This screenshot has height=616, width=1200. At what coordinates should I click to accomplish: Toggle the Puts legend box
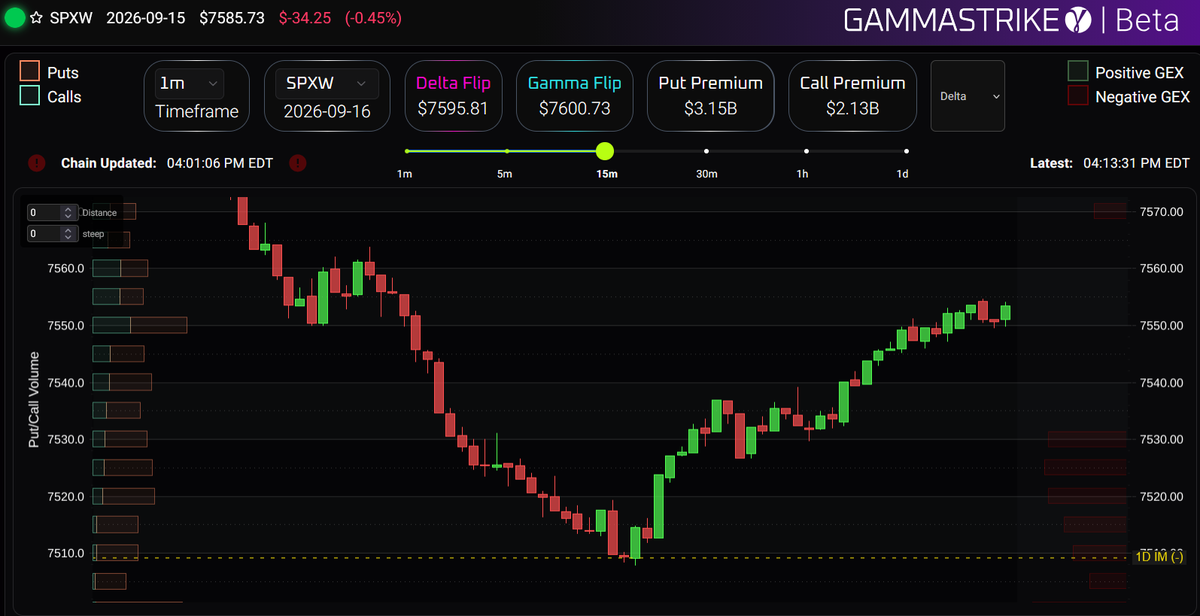coord(29,72)
